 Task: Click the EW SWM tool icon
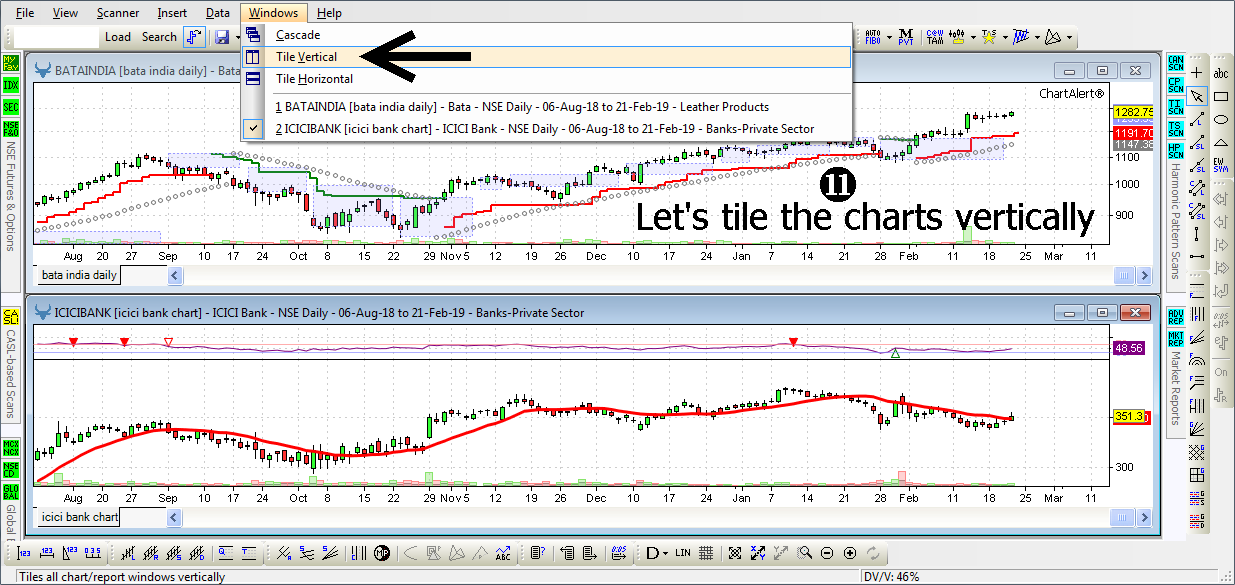(x=1221, y=165)
